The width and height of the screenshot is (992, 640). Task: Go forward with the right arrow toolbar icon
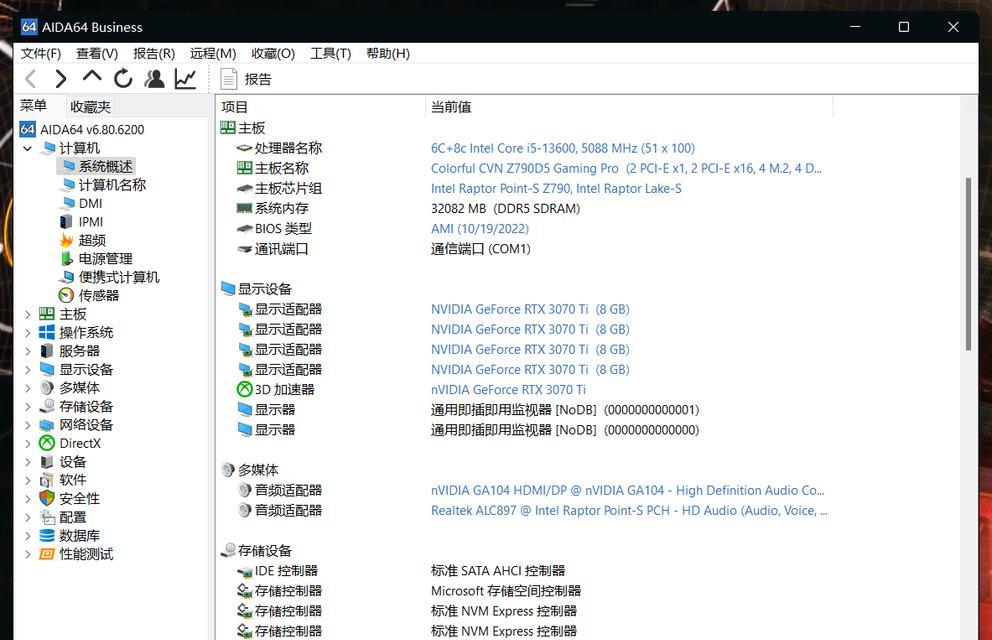point(61,79)
